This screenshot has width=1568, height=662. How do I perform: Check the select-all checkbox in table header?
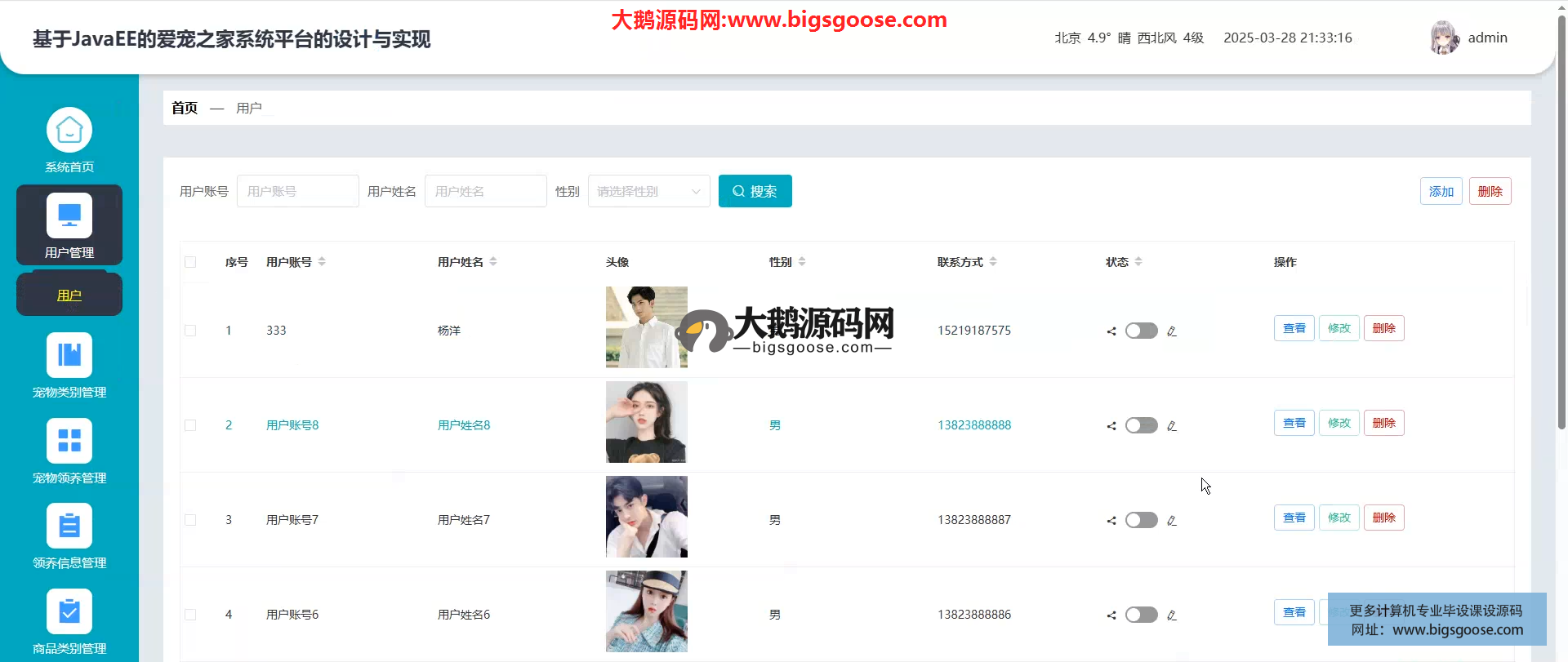pos(190,262)
